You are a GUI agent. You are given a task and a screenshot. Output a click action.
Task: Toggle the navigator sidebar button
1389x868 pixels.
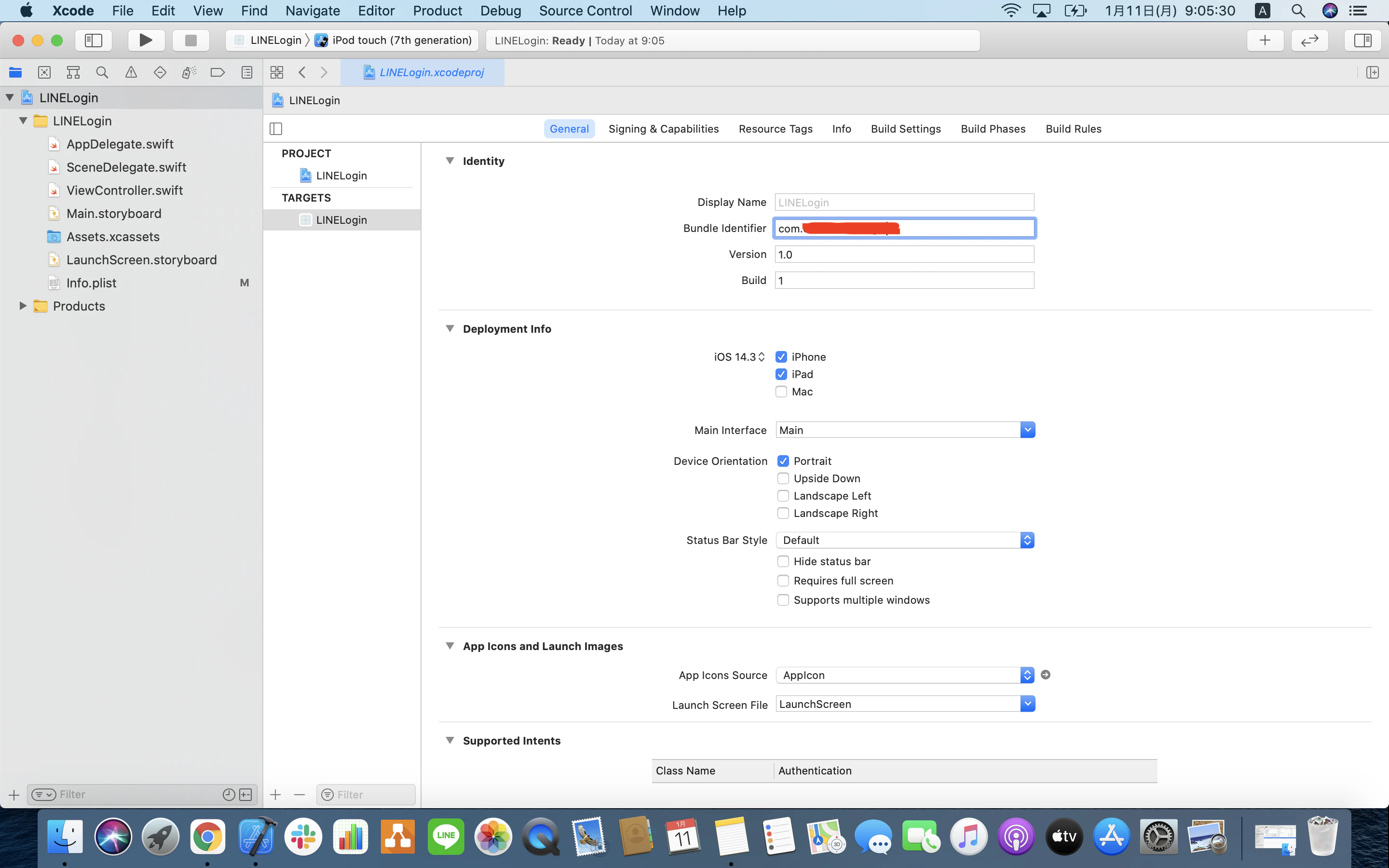(93, 40)
